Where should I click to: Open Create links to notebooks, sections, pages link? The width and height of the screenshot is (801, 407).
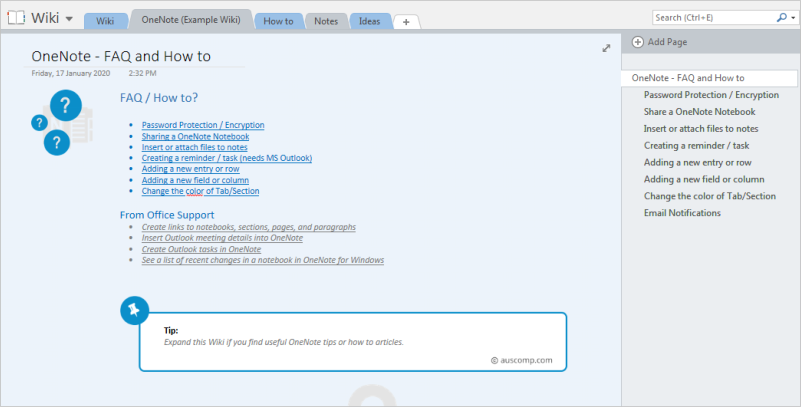pos(249,227)
